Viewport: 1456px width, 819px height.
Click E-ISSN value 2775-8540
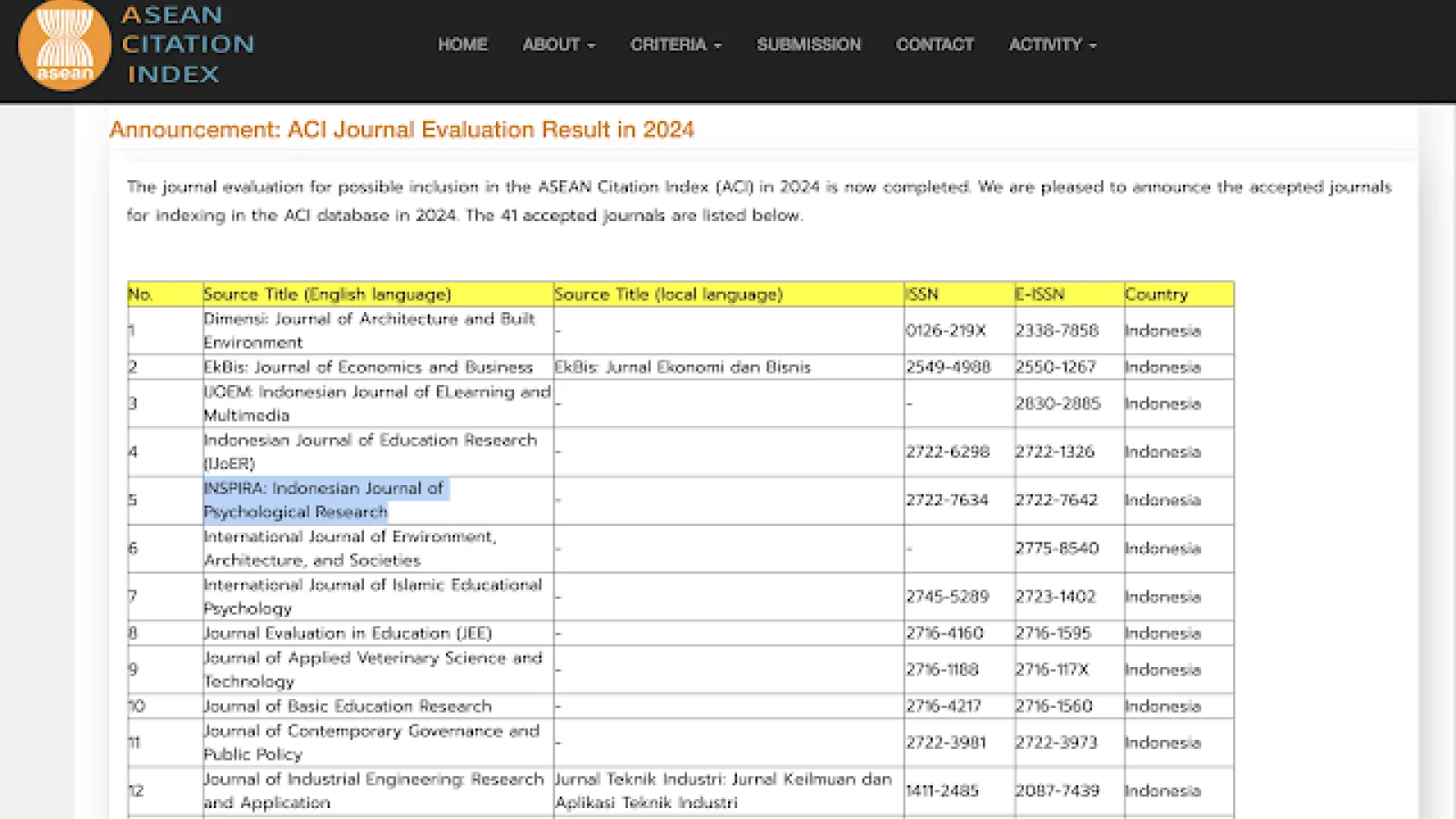coord(1057,548)
